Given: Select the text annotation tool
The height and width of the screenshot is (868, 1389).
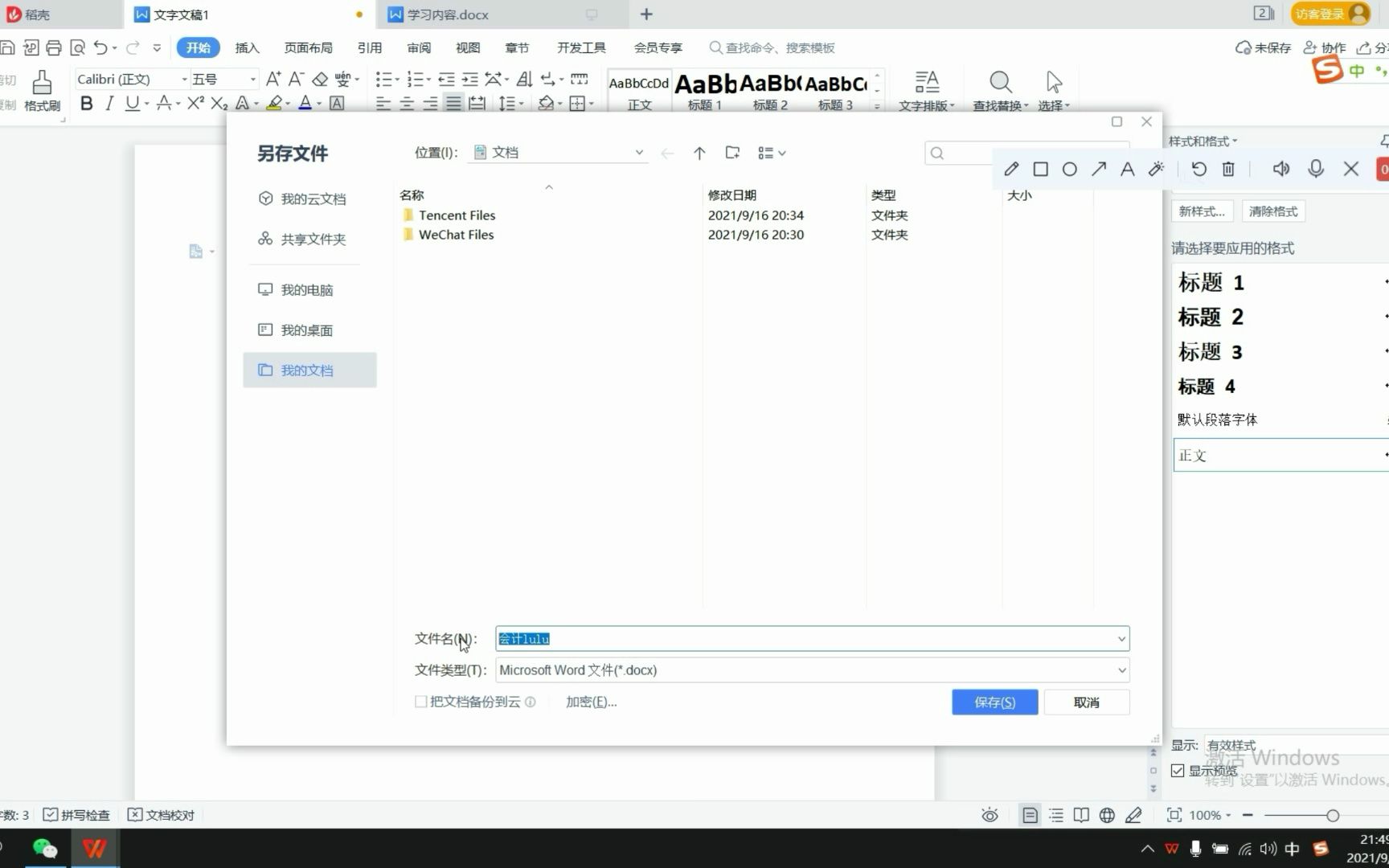Looking at the screenshot, I should click(x=1128, y=169).
